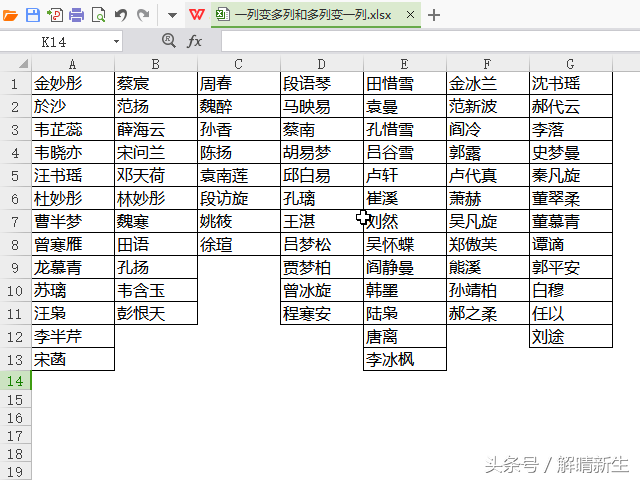Screen dimensions: 640x480
Task: Select cell containing 韦芷蕊
Action: coord(73,130)
